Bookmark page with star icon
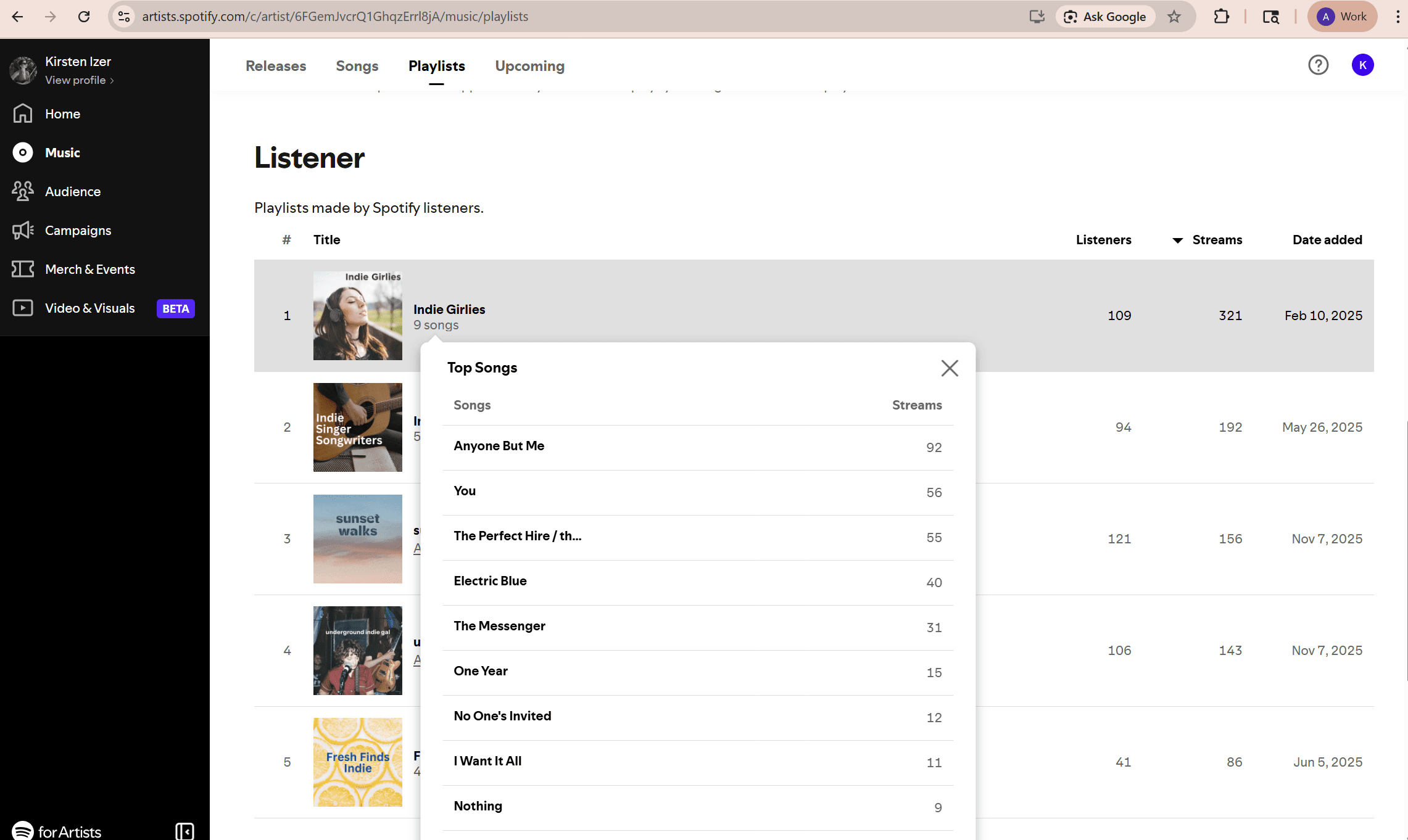The image size is (1408, 840). click(x=1174, y=17)
